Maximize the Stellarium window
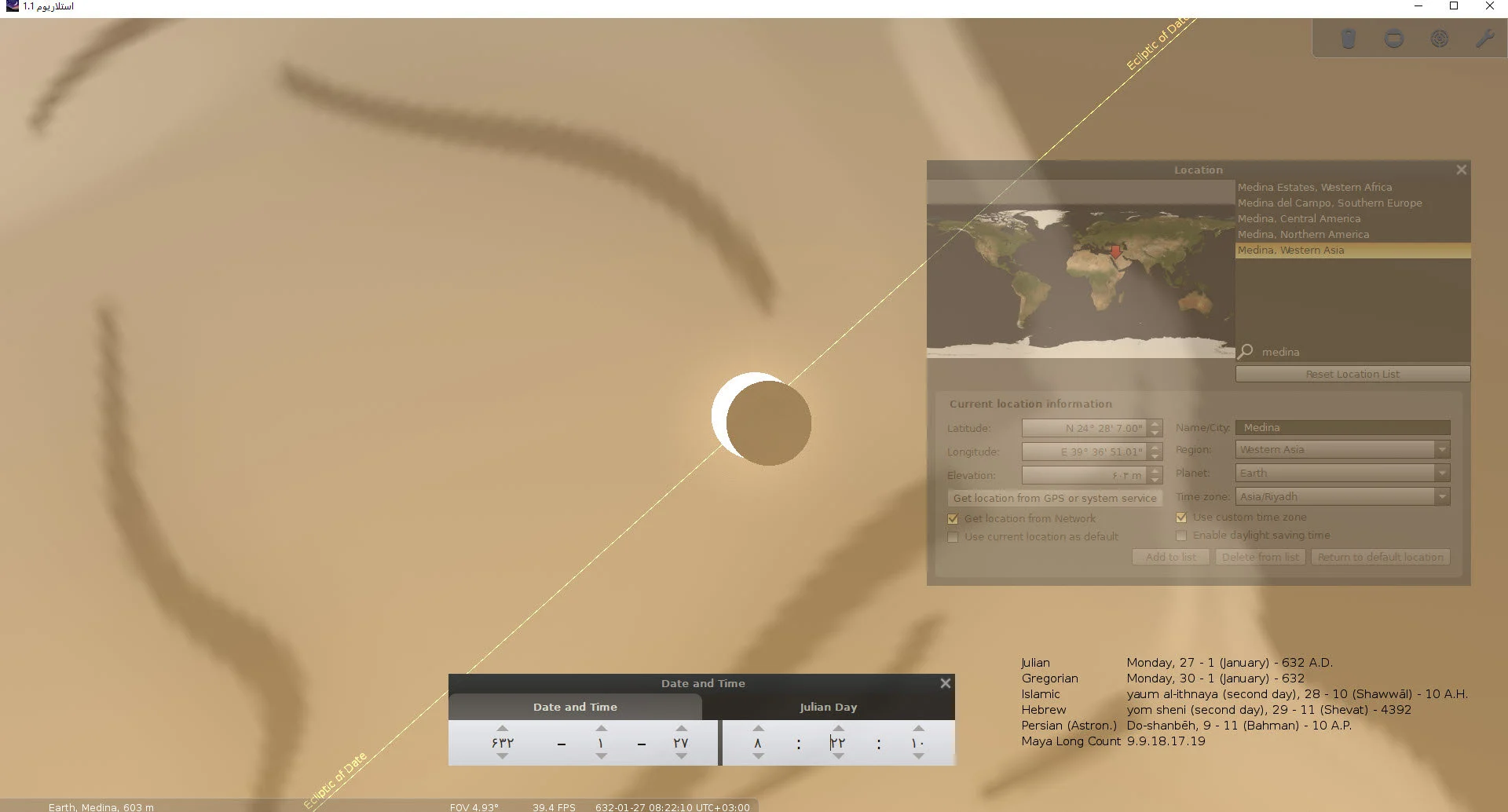Screen dimensions: 1508x812 tap(1454, 6)
